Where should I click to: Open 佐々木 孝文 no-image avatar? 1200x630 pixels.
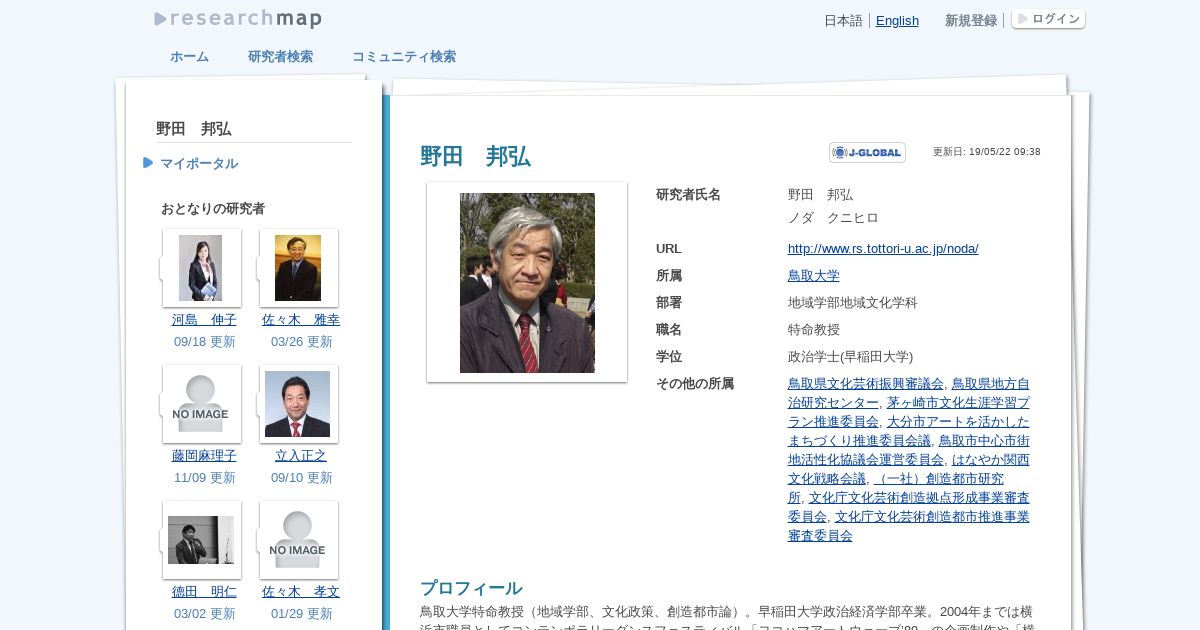pos(298,540)
